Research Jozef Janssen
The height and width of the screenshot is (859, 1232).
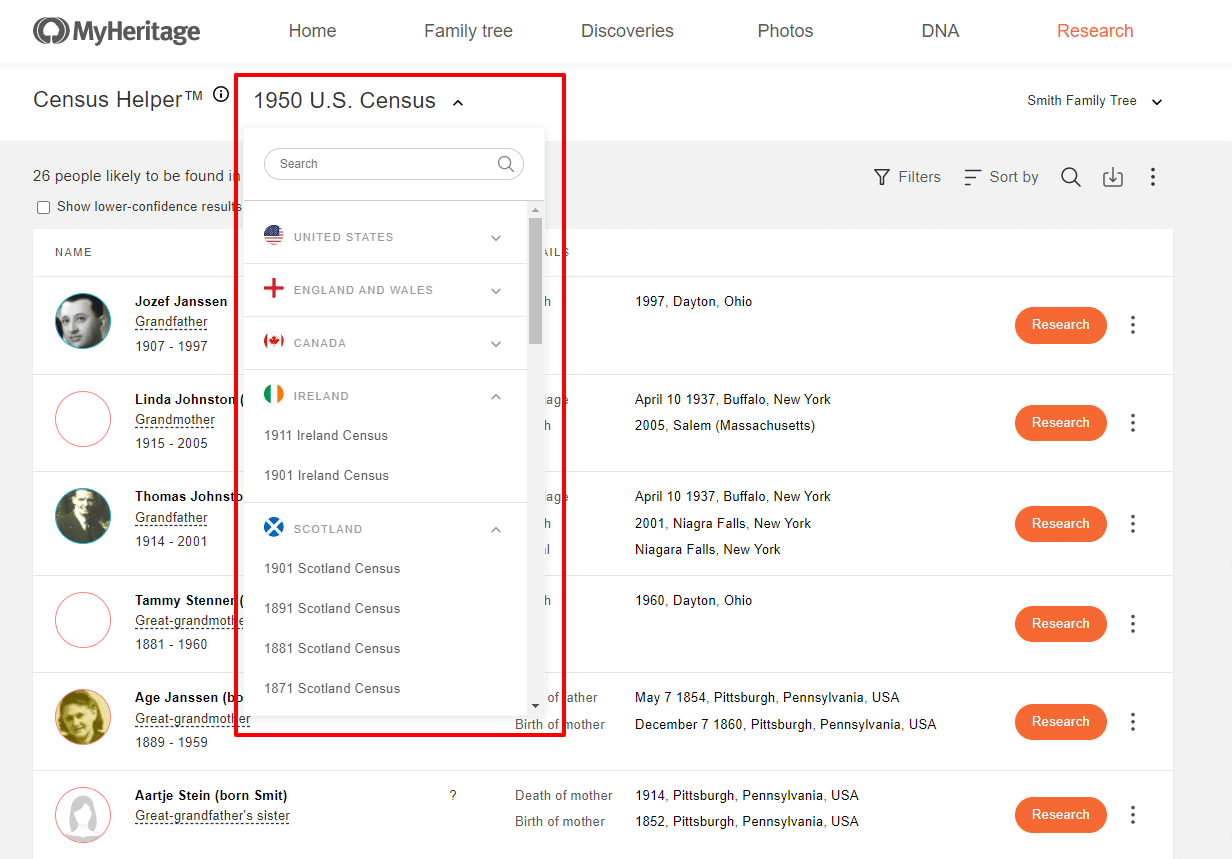[x=1061, y=325]
